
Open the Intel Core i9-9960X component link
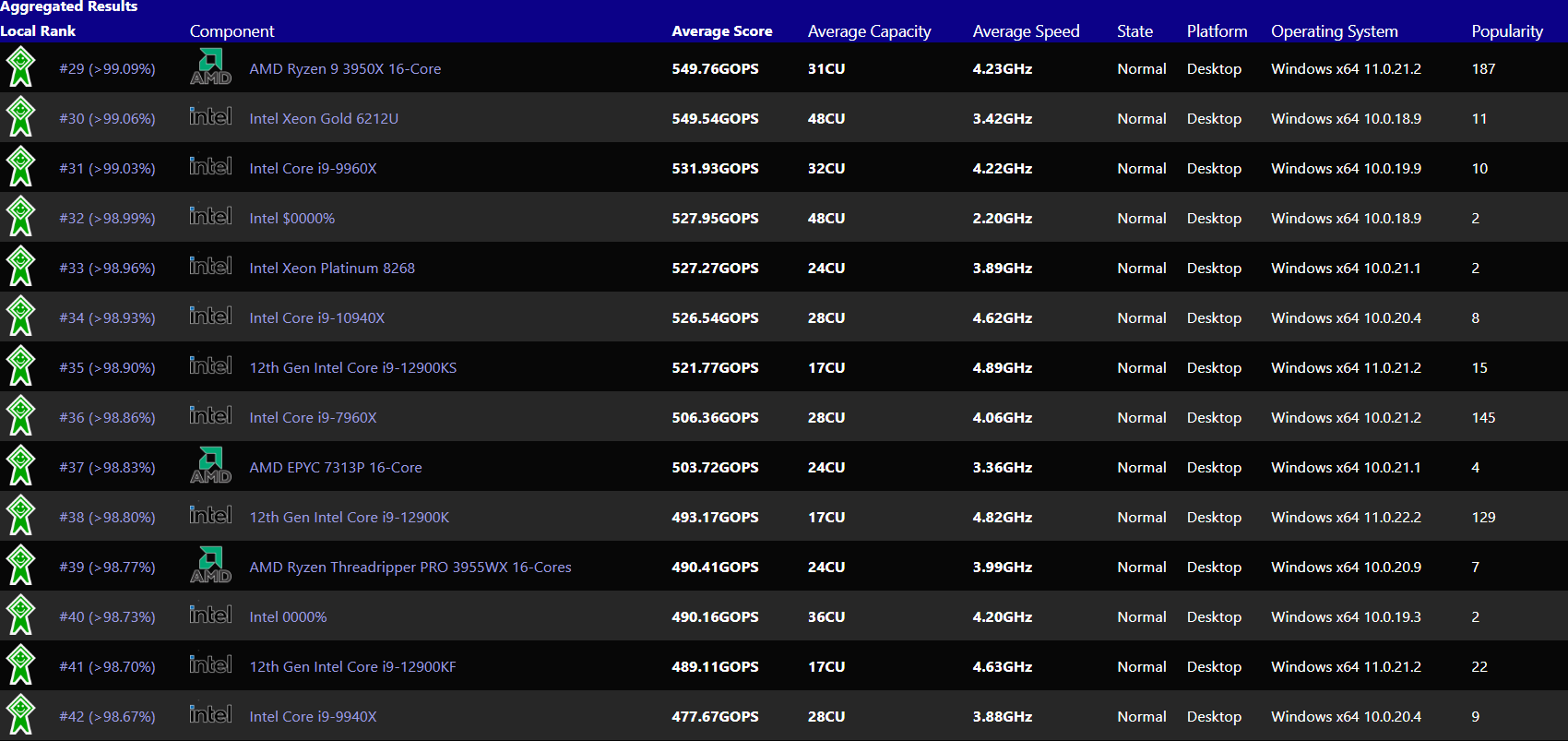[313, 169]
